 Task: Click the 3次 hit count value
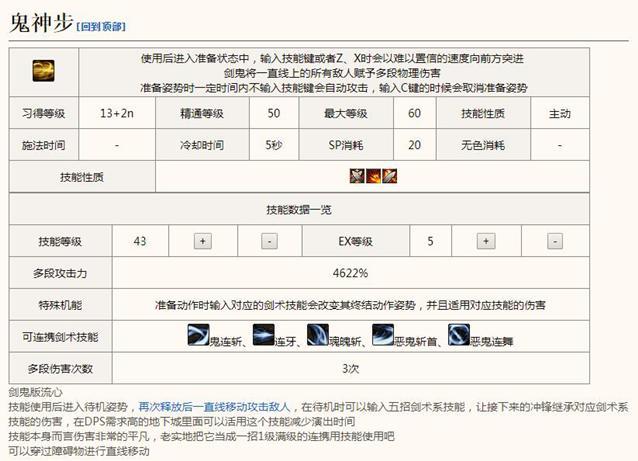[x=350, y=369]
